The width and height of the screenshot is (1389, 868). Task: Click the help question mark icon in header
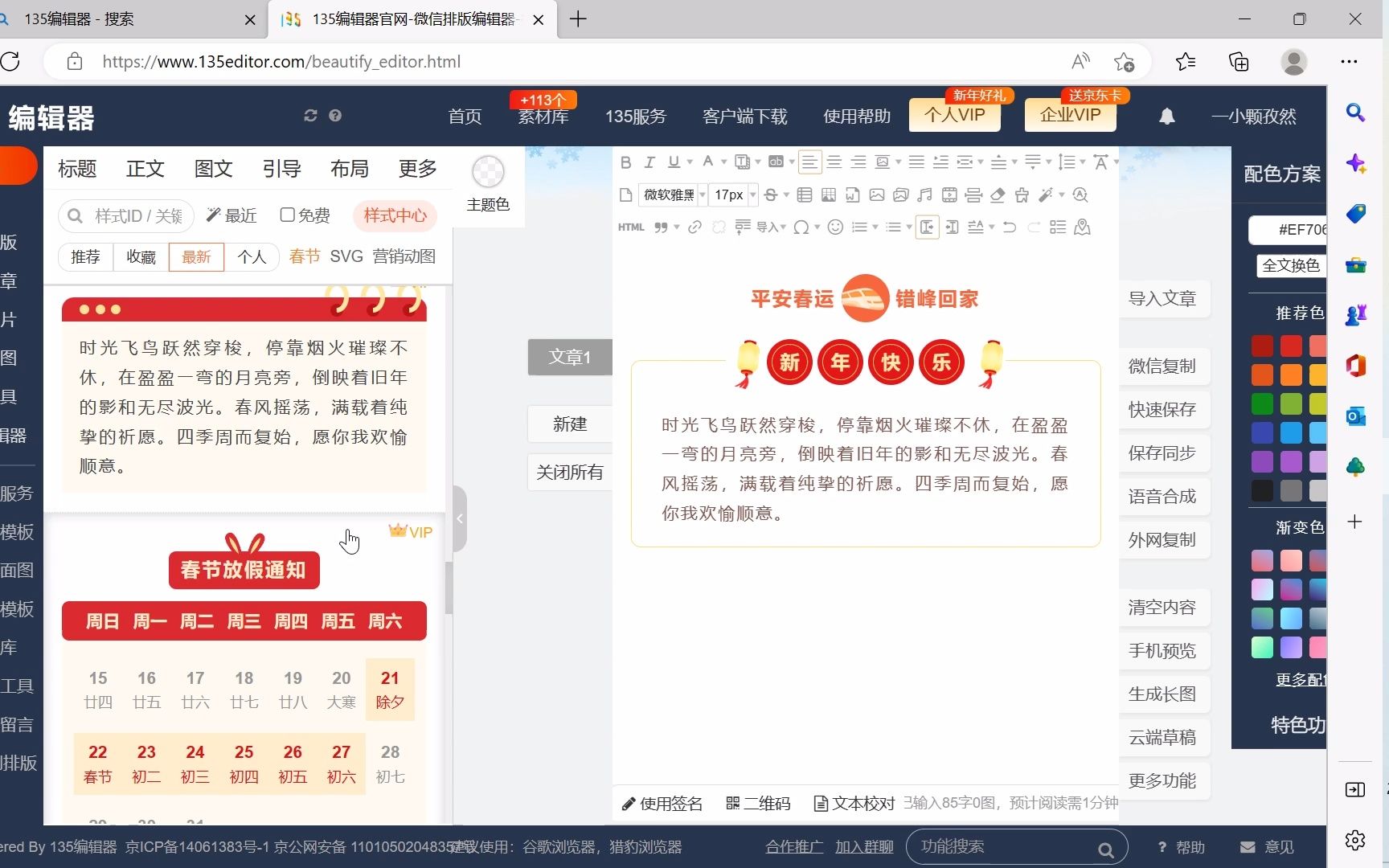[x=335, y=116]
